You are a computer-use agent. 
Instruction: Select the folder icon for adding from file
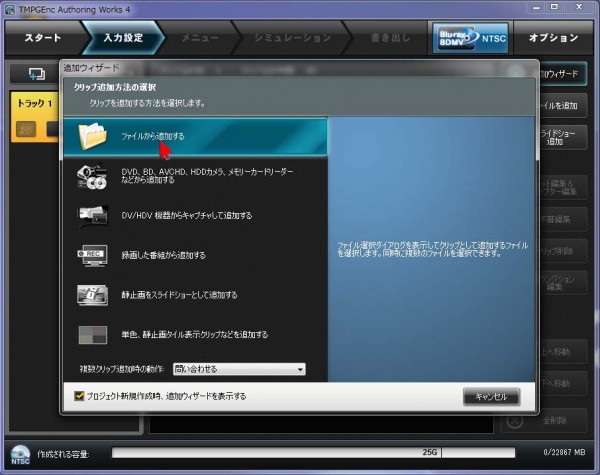[x=92, y=137]
